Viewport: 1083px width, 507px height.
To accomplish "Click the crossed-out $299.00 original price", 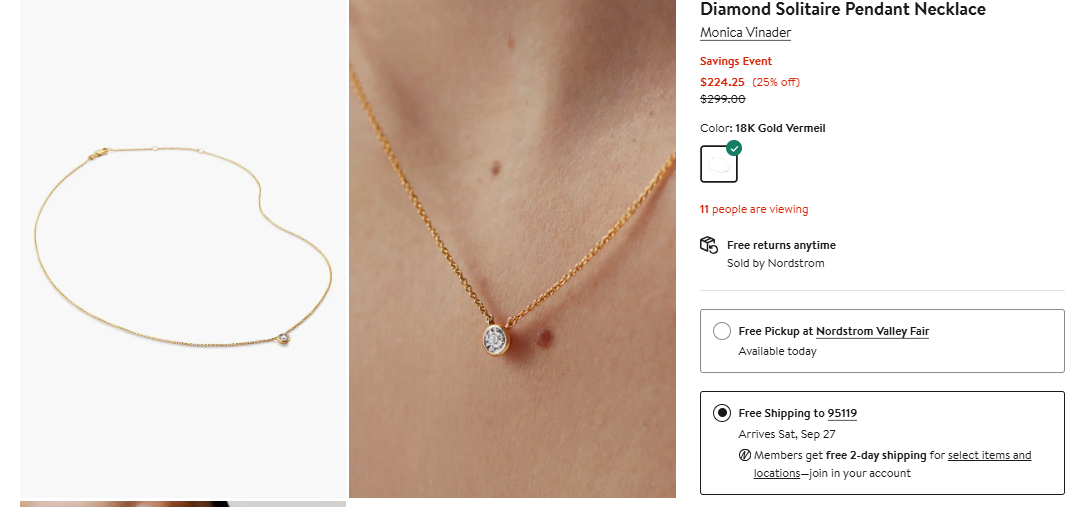I will (x=722, y=99).
